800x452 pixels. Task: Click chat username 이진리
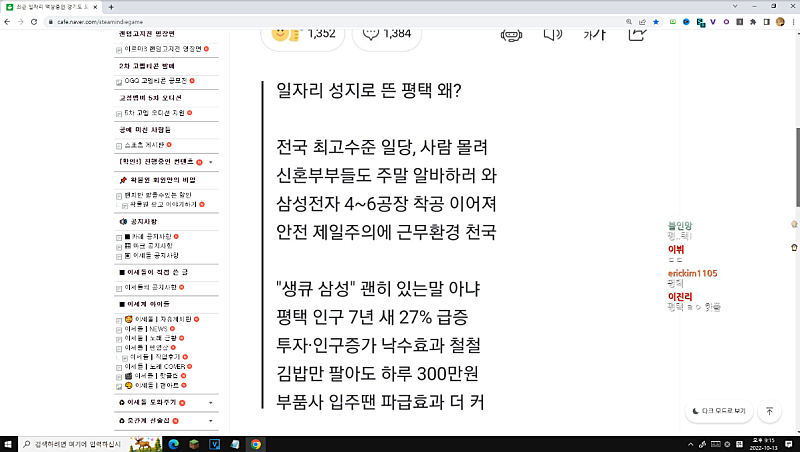[x=680, y=296]
